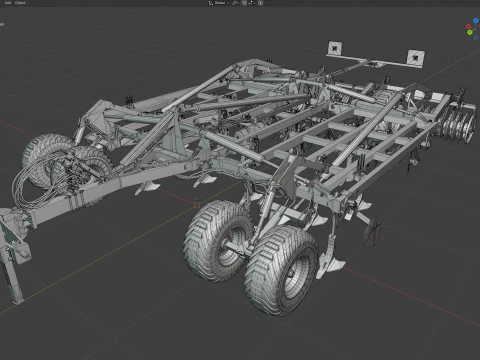Open the Global transform orientation dropdown
Screen dimensions: 480x360
coord(219,3)
